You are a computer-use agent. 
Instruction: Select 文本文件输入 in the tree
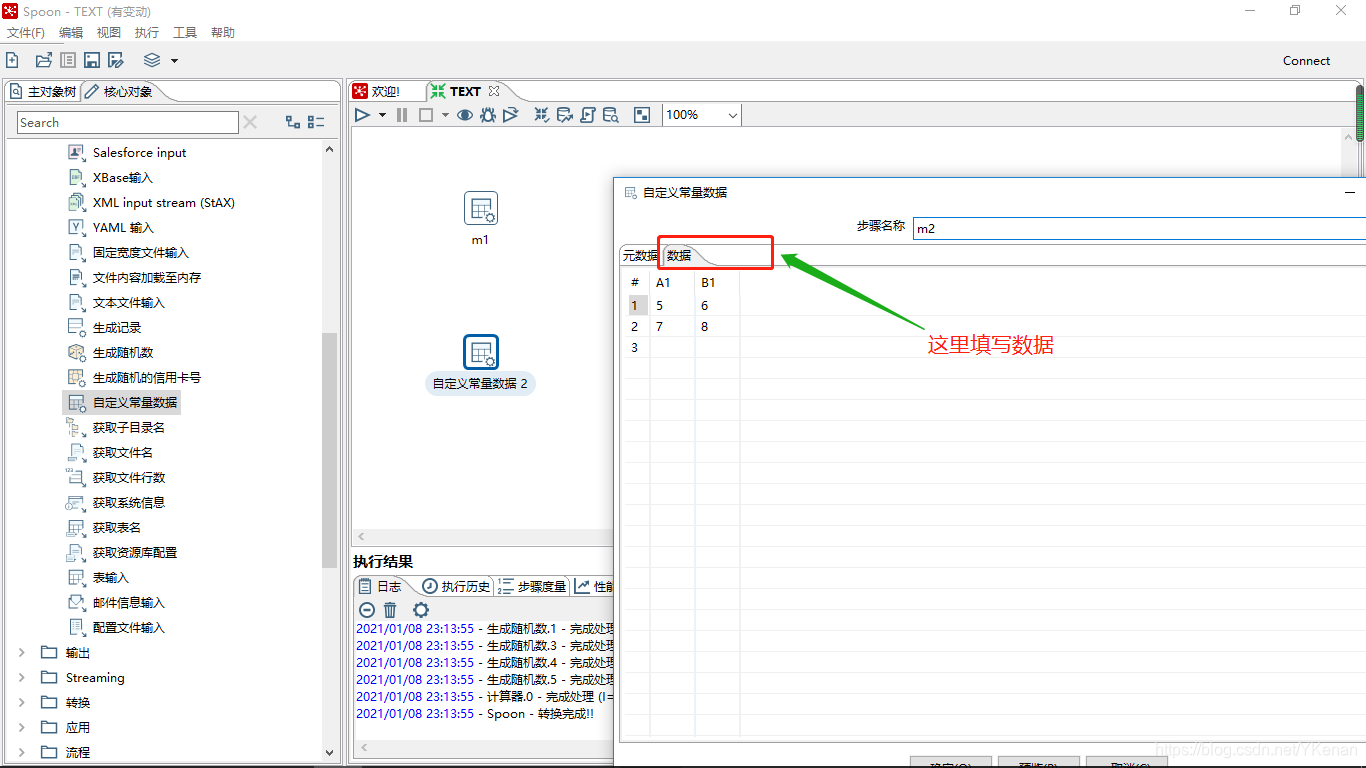click(129, 302)
